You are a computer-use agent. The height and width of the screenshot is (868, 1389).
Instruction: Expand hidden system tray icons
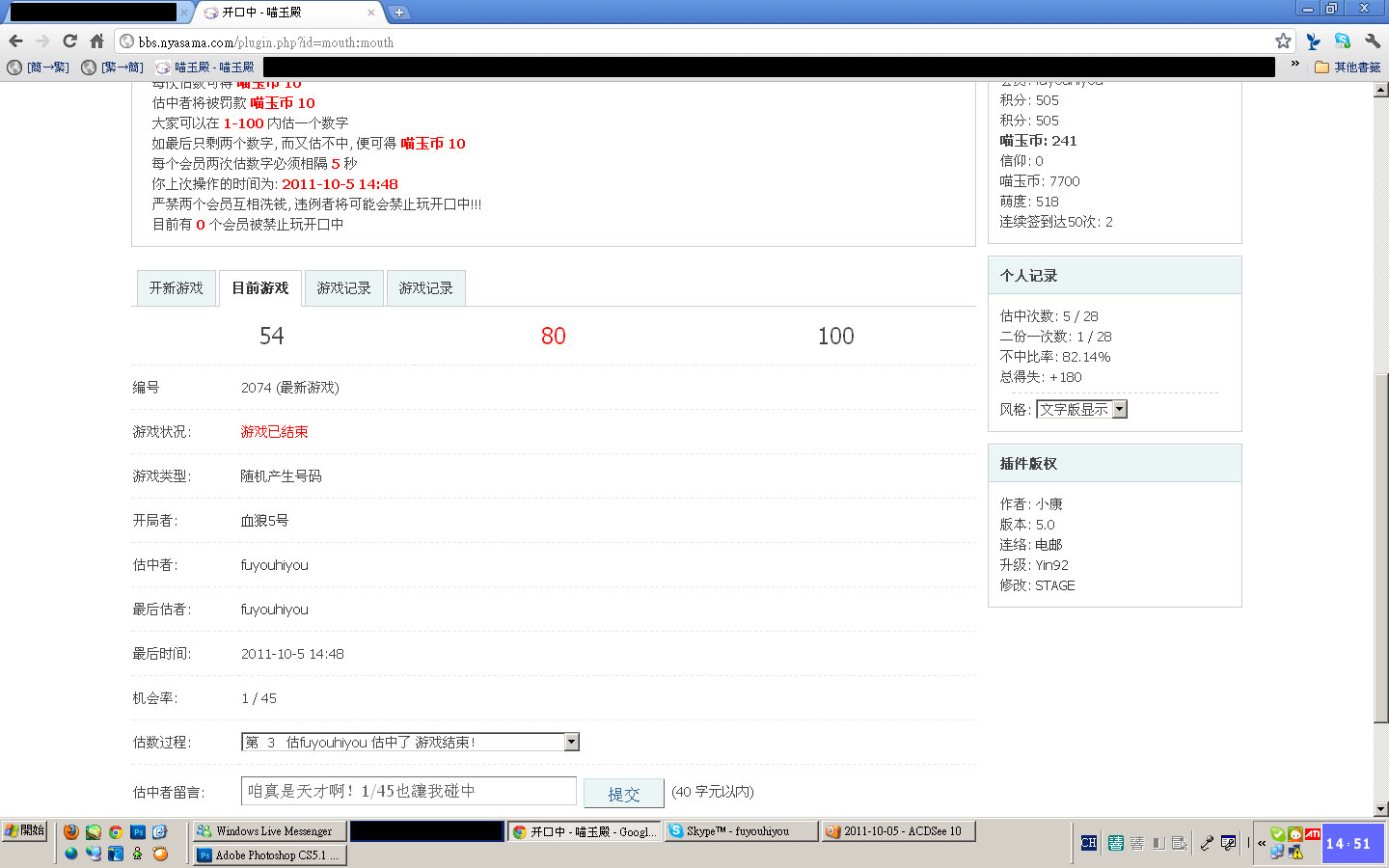pyautogui.click(x=1262, y=843)
